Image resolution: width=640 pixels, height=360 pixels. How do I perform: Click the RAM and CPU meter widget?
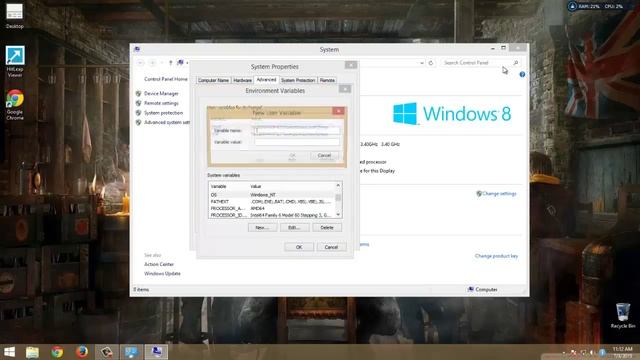pos(597,7)
